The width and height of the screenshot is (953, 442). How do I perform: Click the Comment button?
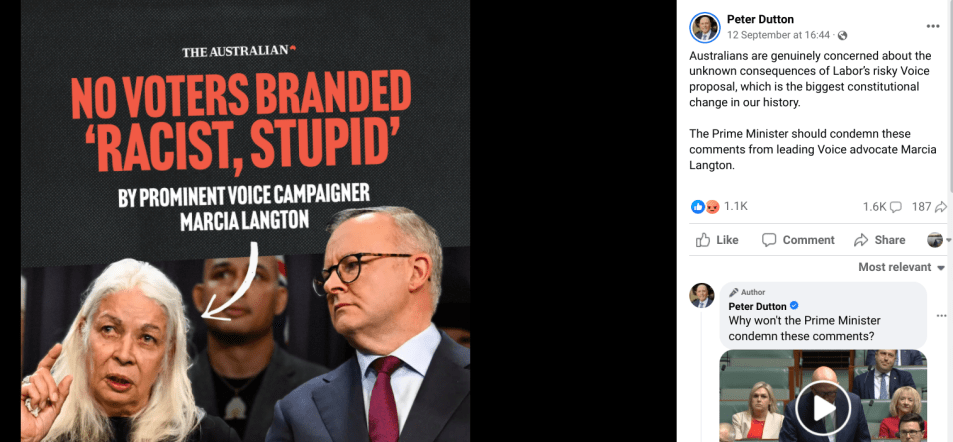coord(798,240)
